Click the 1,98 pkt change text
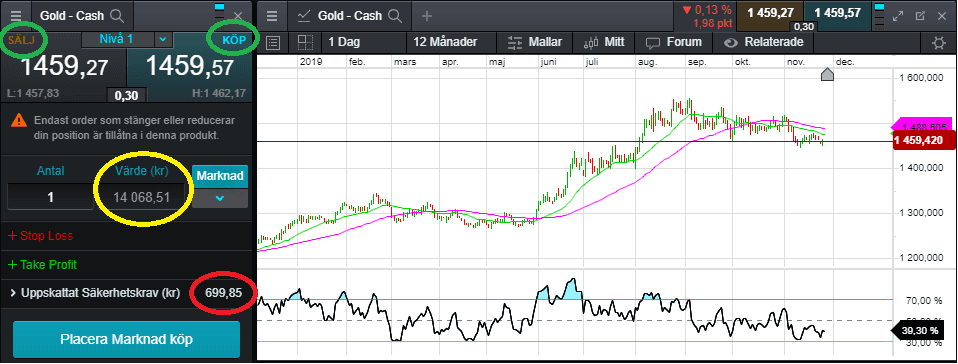 pos(711,23)
